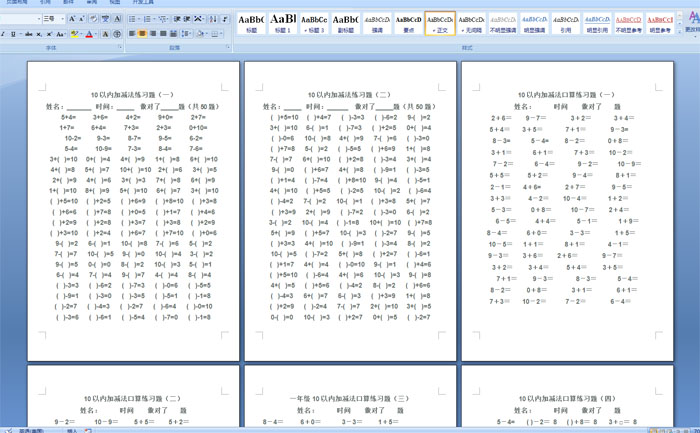
Task: Open the Asian Layout tool
Action: [x=199, y=19]
